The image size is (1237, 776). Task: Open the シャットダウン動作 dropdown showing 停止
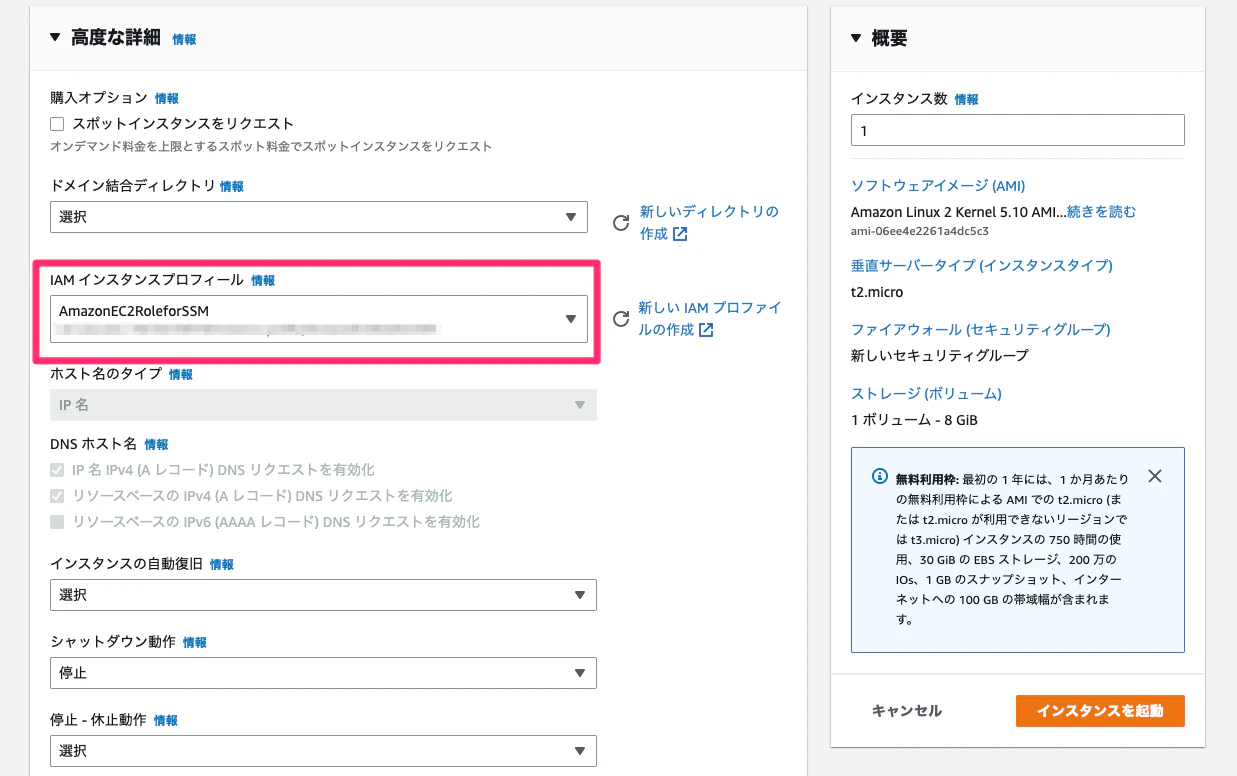tap(323, 673)
